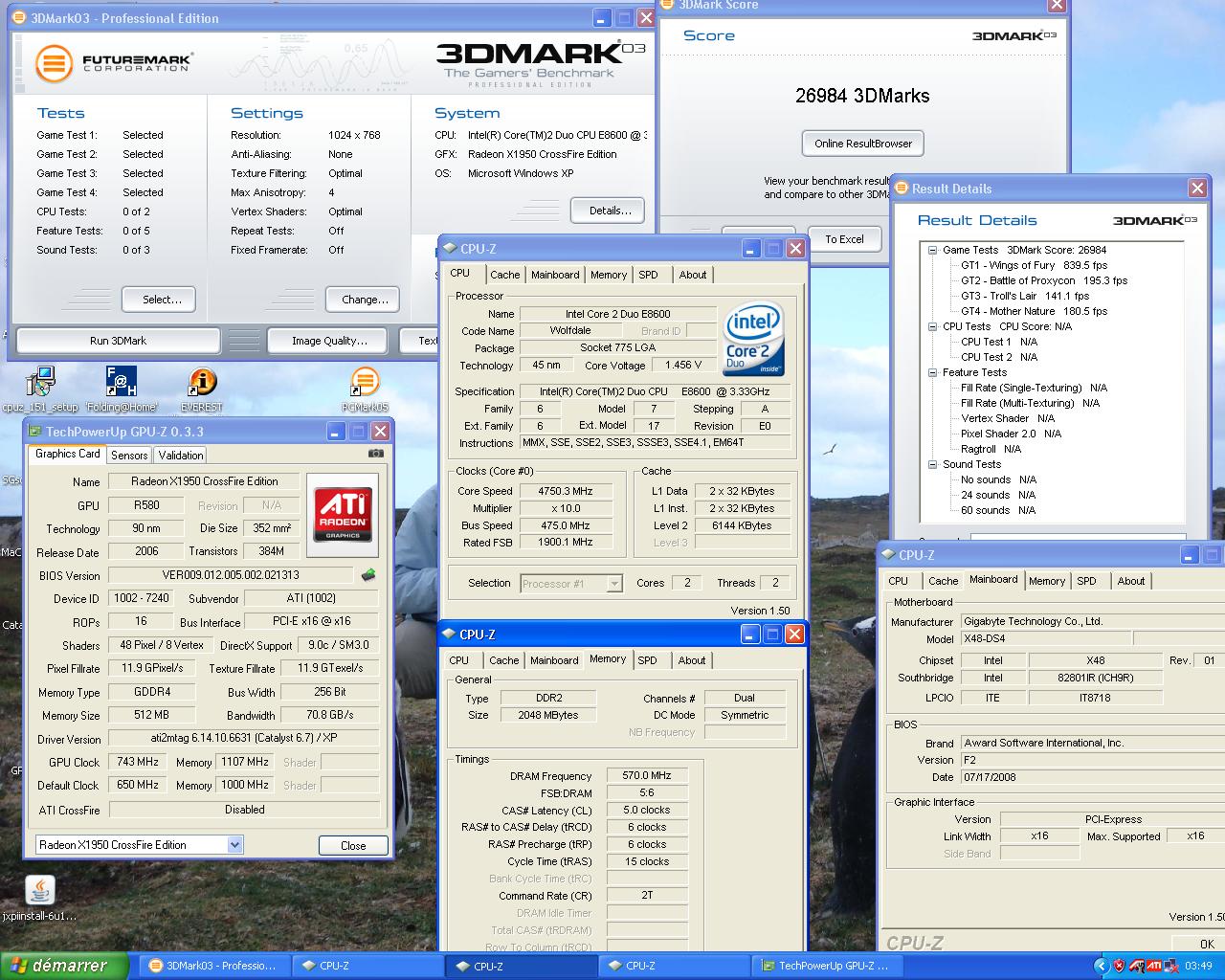The height and width of the screenshot is (980, 1225).
Task: Click the system tray clock 03:49
Action: tap(1198, 966)
